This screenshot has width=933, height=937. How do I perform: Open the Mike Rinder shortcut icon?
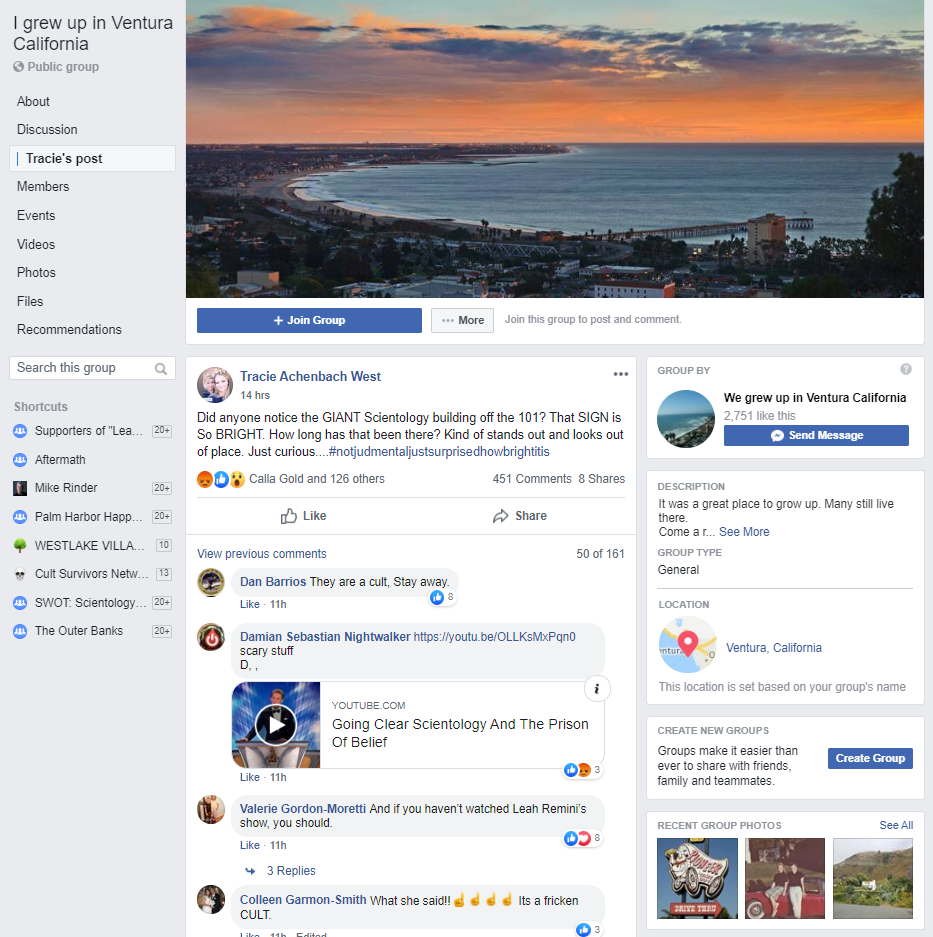pyautogui.click(x=20, y=488)
